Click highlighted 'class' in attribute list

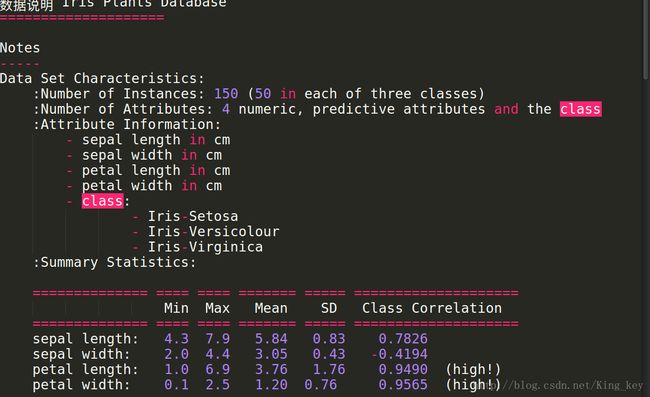point(102,201)
